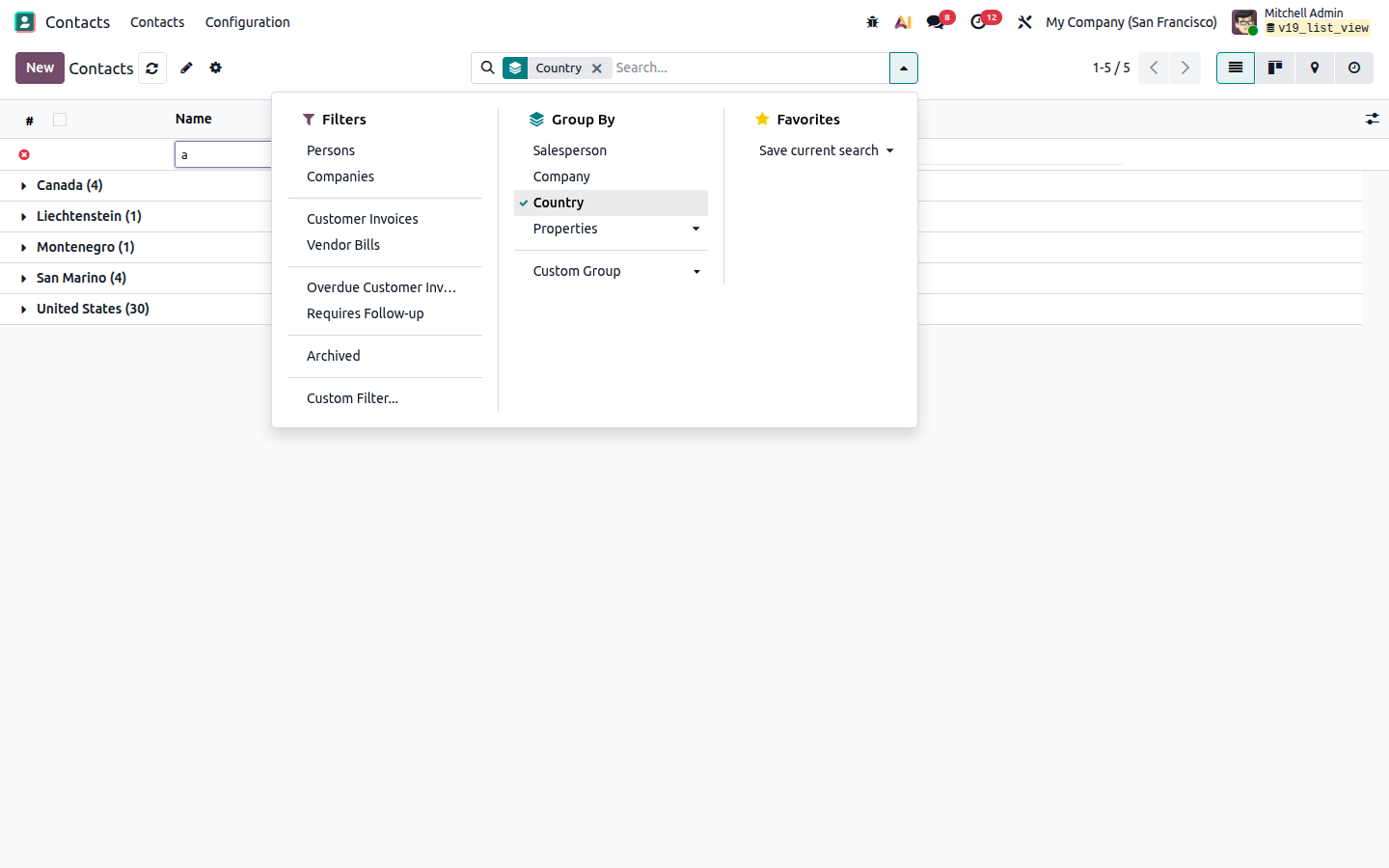The width and height of the screenshot is (1389, 868).
Task: Group by Salesperson
Action: [611, 150]
